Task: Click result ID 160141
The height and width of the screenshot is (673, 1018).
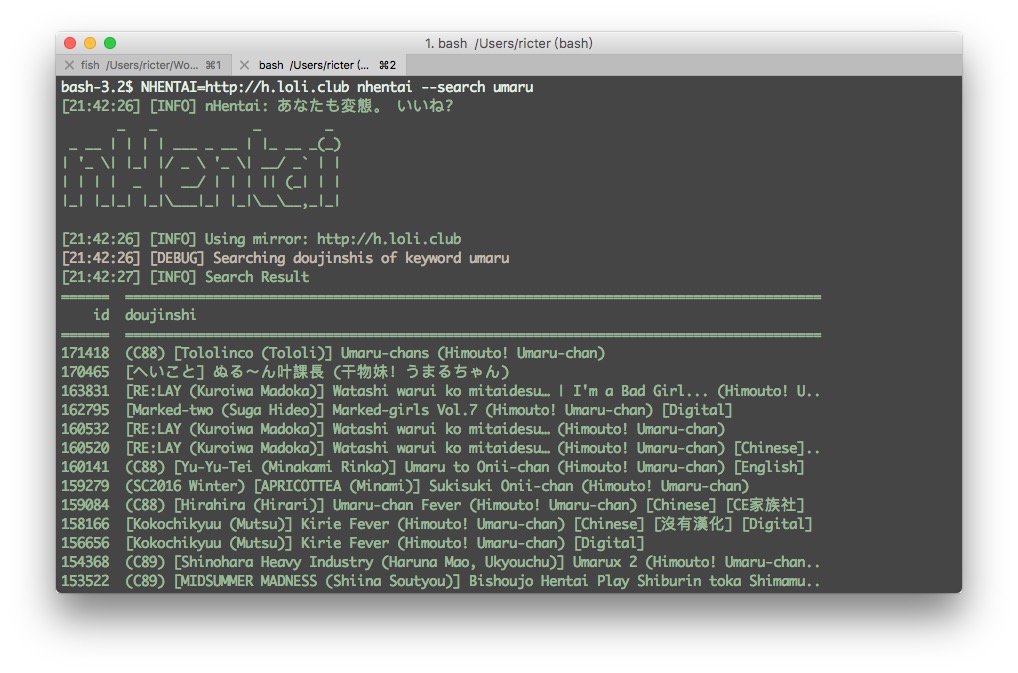Action: (x=85, y=467)
